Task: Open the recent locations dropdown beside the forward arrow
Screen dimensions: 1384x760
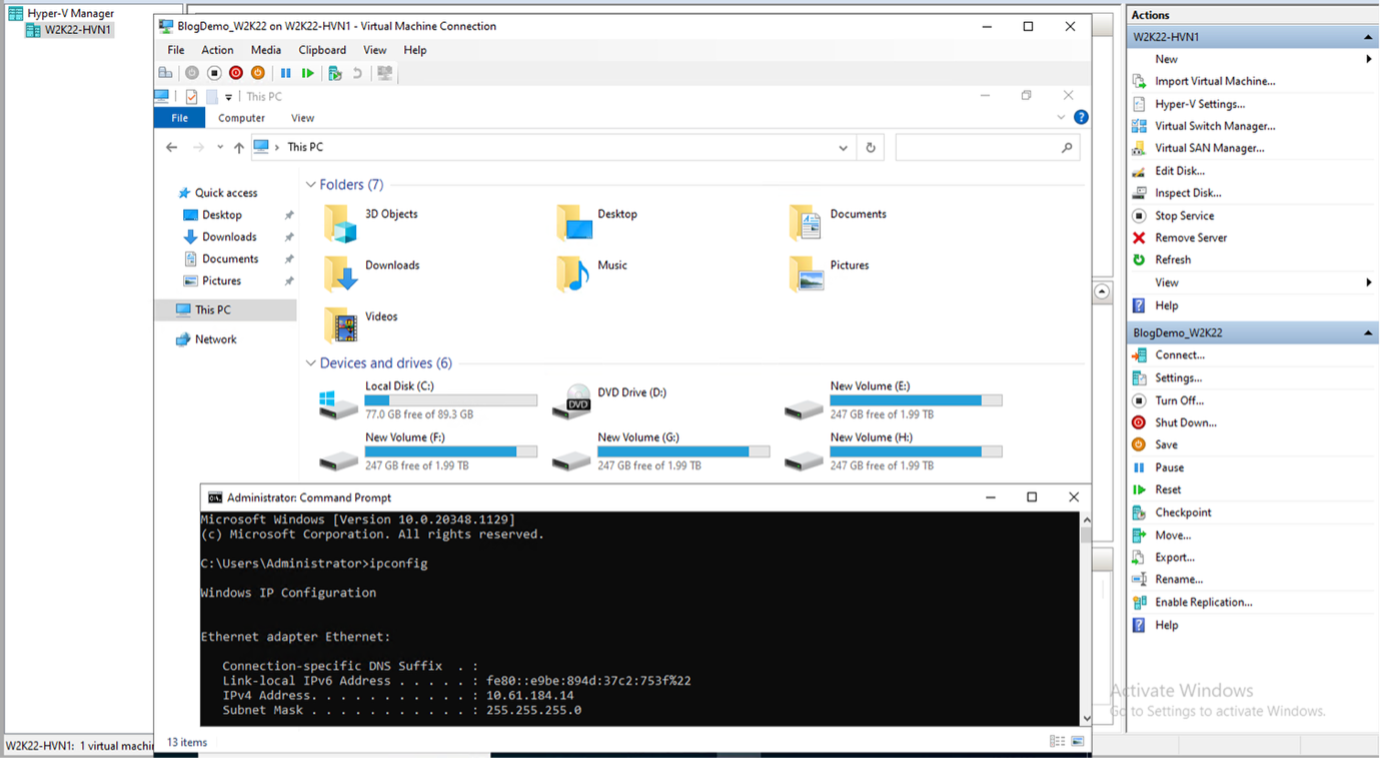Action: pyautogui.click(x=220, y=148)
